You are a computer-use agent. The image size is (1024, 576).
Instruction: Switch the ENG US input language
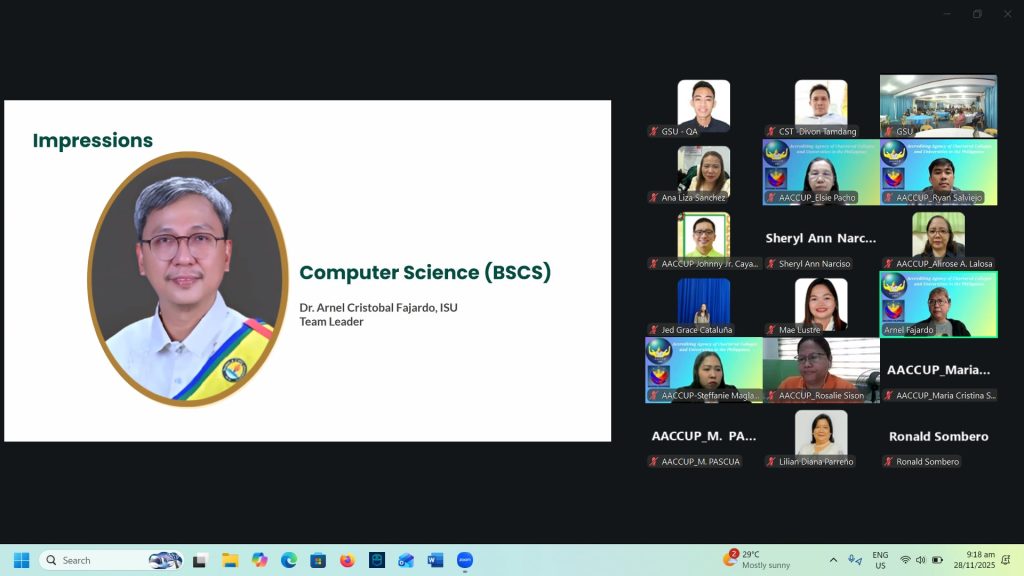pos(880,560)
